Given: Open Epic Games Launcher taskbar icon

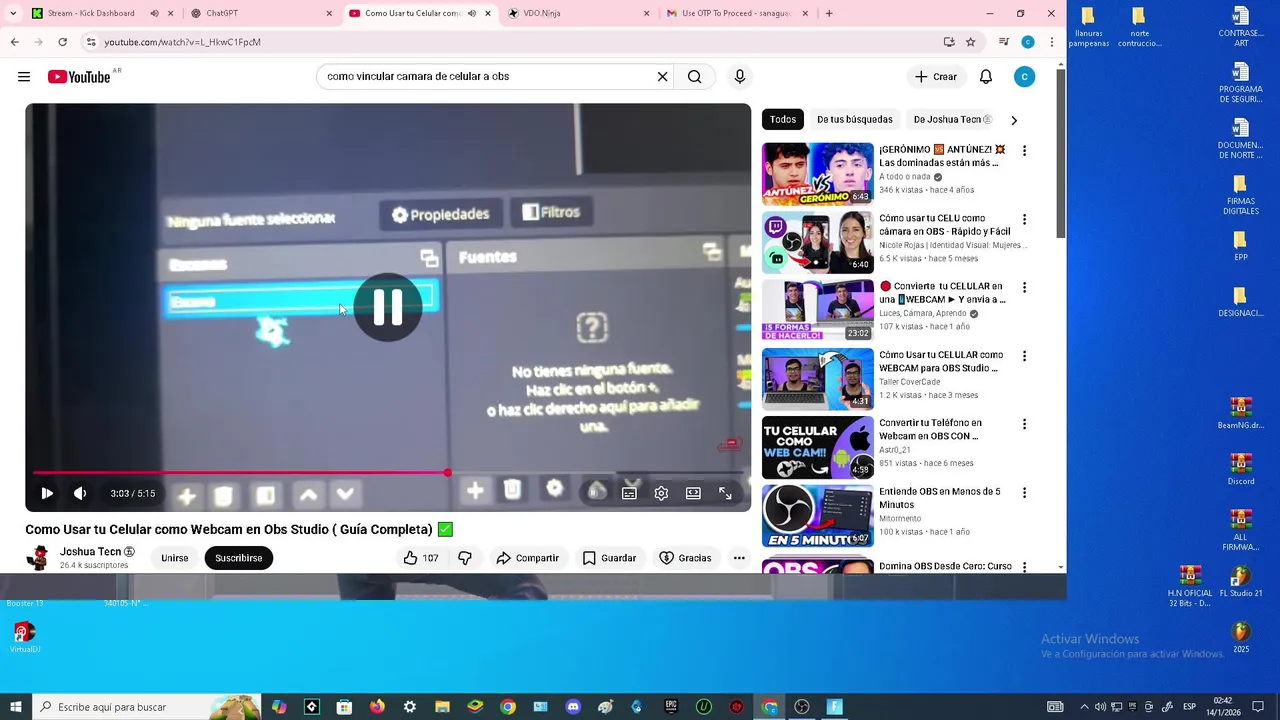Looking at the screenshot, I should (671, 707).
